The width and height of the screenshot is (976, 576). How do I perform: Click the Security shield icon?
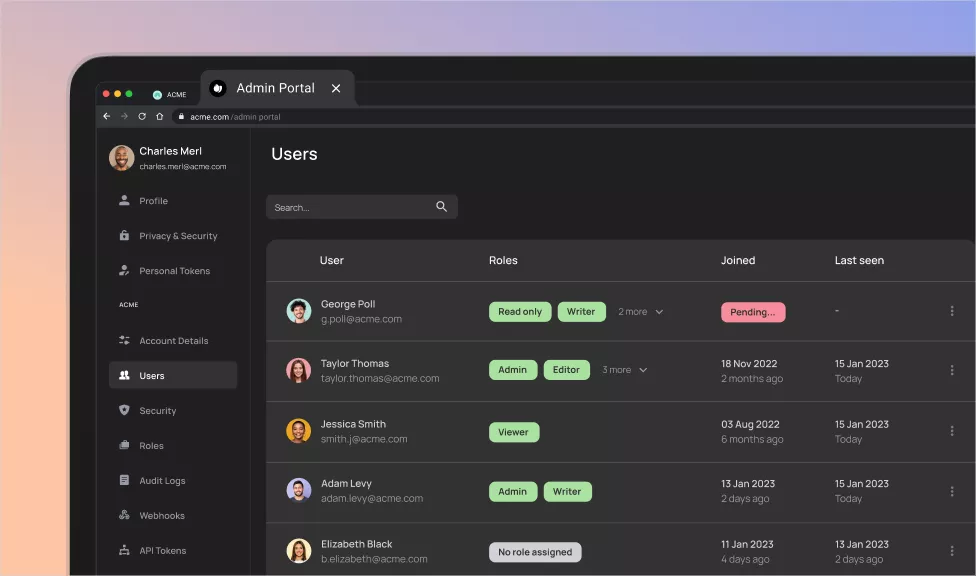[124, 410]
